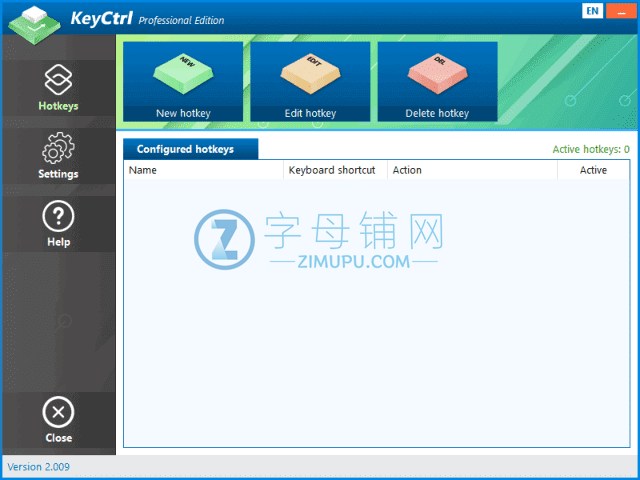Open the Help question mark section

(58, 224)
